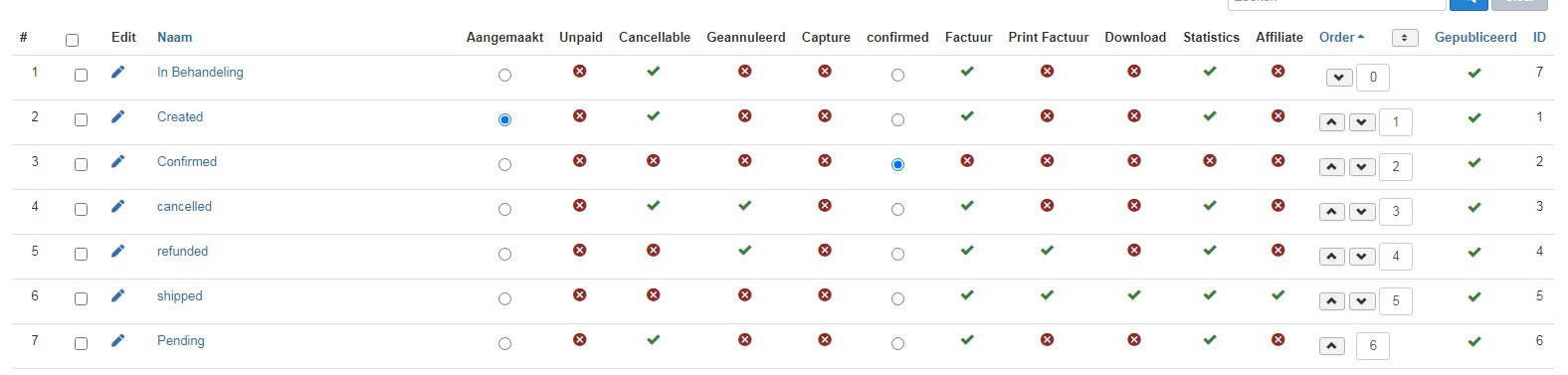Toggle Cancellable checkmark for Created row
The height and width of the screenshot is (375, 1568).
[653, 116]
